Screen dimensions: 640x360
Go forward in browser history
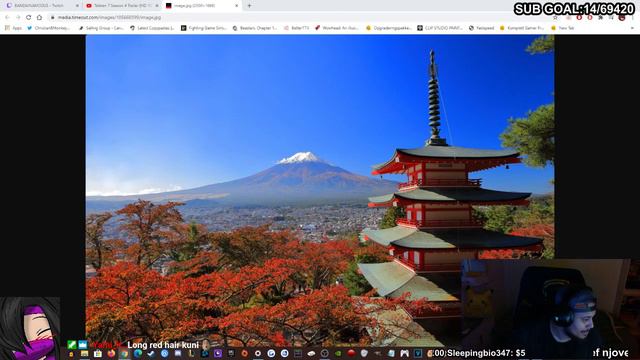pyautogui.click(x=18, y=18)
